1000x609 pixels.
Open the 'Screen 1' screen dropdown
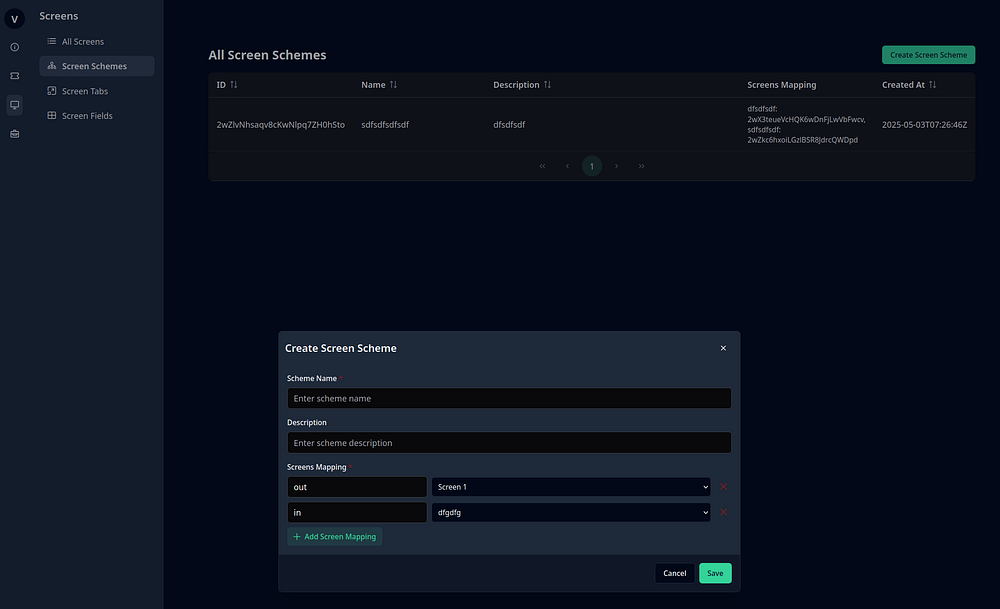(570, 487)
